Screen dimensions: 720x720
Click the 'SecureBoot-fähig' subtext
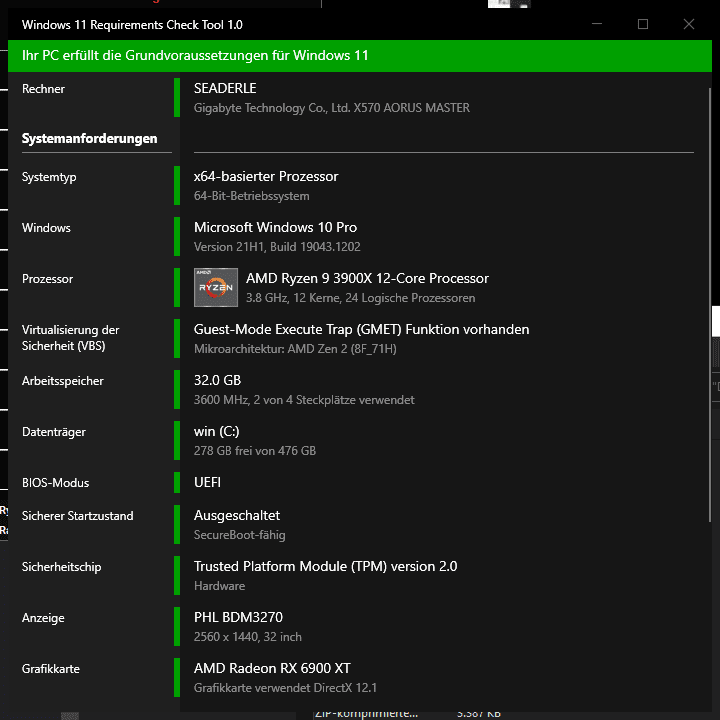pos(239,535)
